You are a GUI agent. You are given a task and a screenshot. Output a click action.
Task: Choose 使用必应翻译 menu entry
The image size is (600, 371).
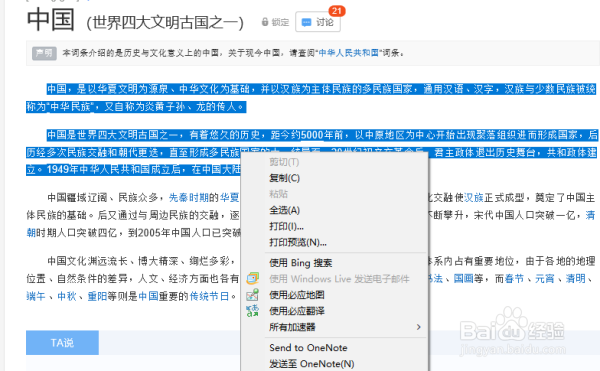297,311
